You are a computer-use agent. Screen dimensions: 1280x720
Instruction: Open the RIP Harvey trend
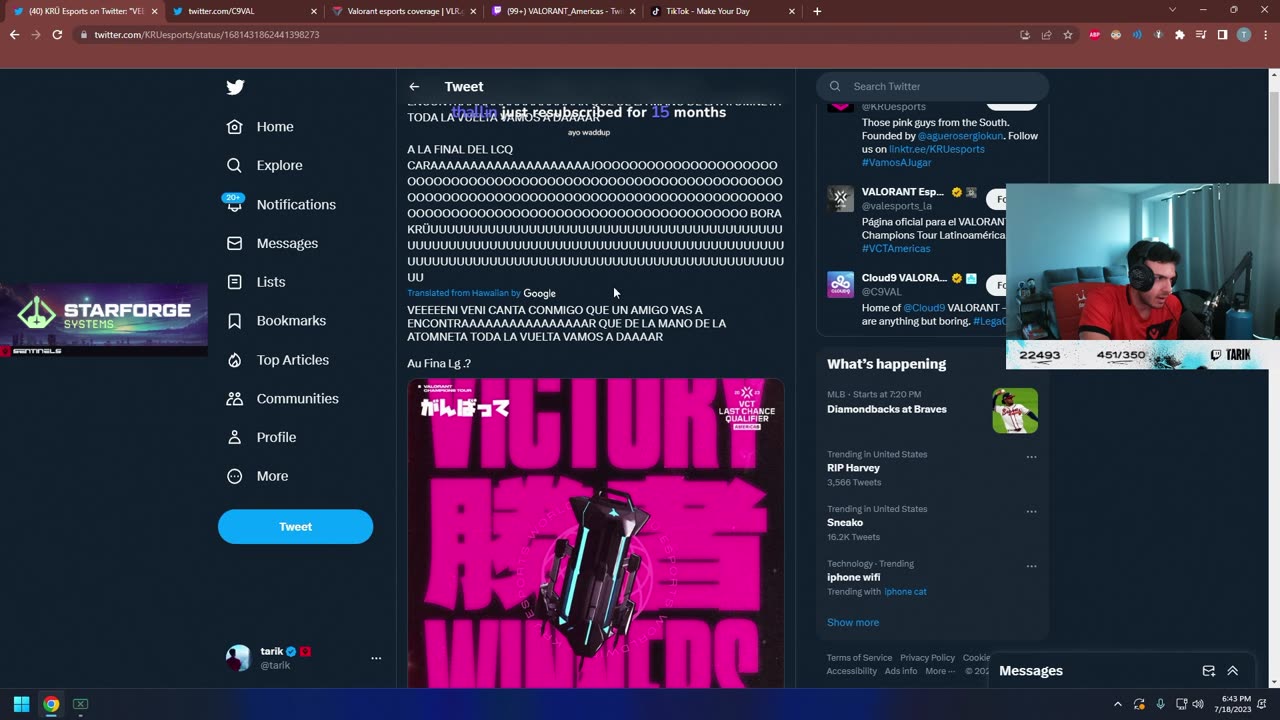coord(853,468)
